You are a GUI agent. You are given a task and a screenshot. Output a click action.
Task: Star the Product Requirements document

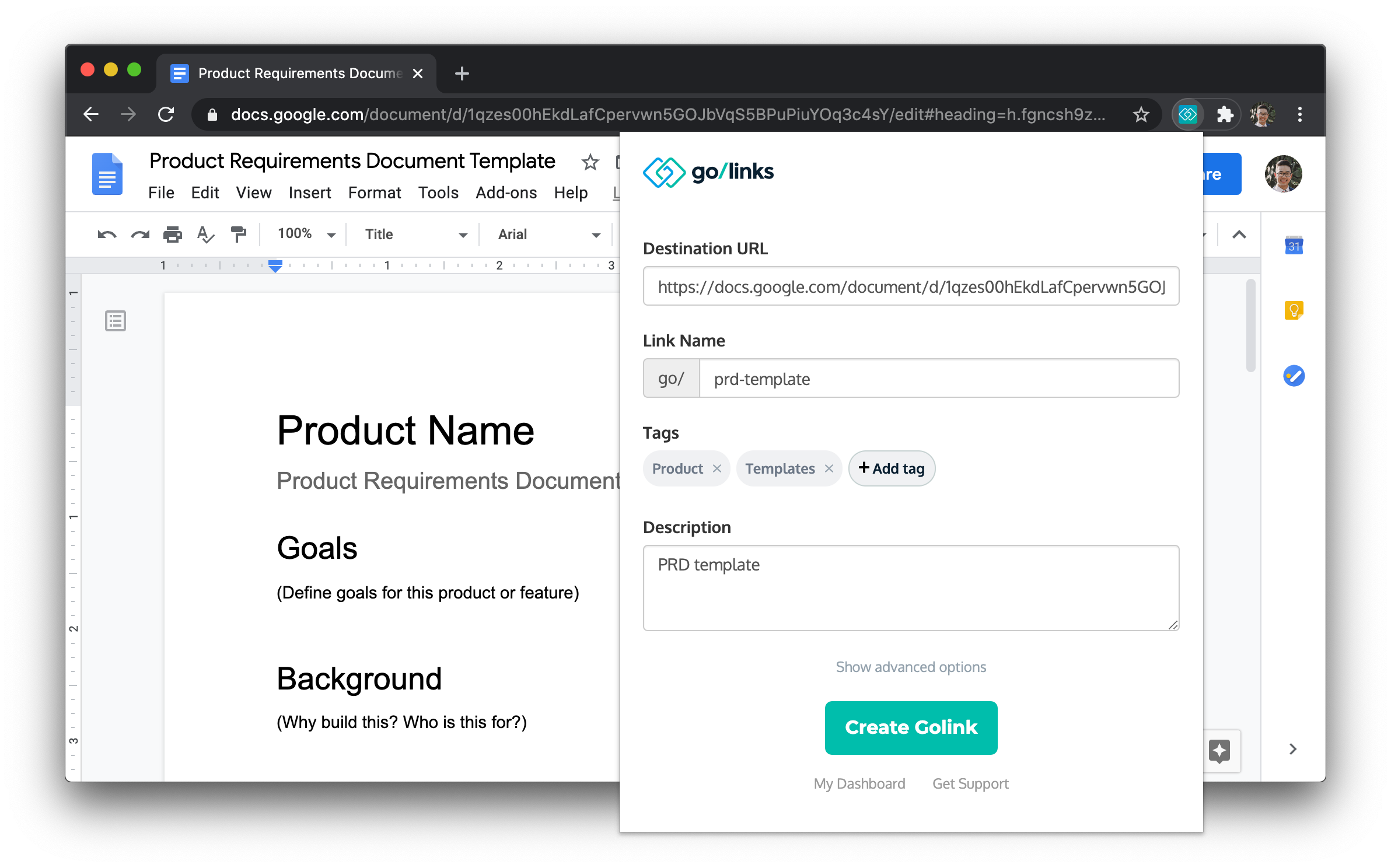pos(590,162)
